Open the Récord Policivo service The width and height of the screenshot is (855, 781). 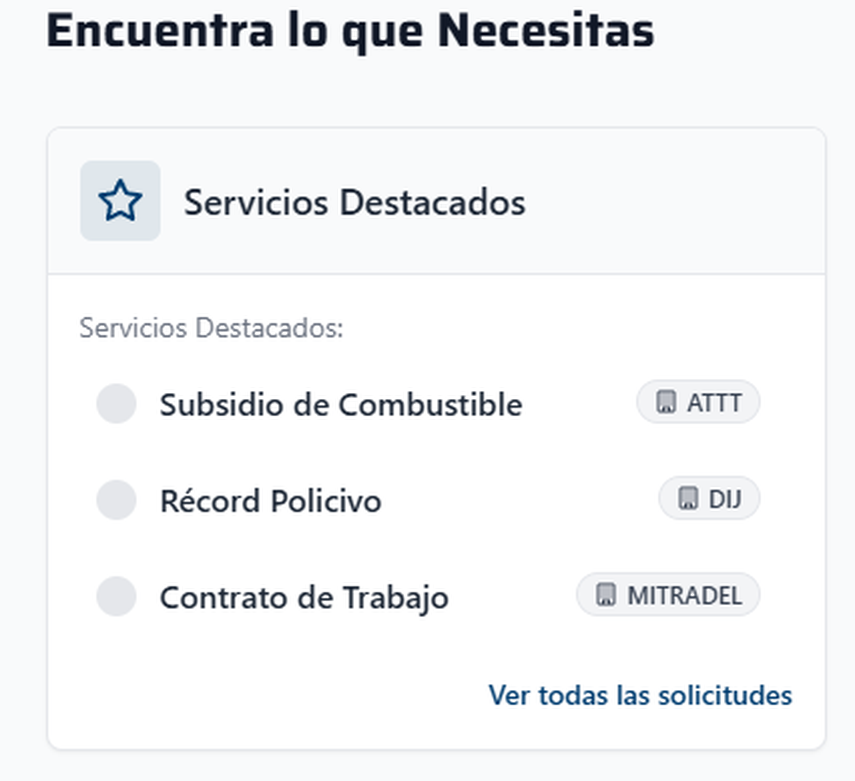coord(270,501)
